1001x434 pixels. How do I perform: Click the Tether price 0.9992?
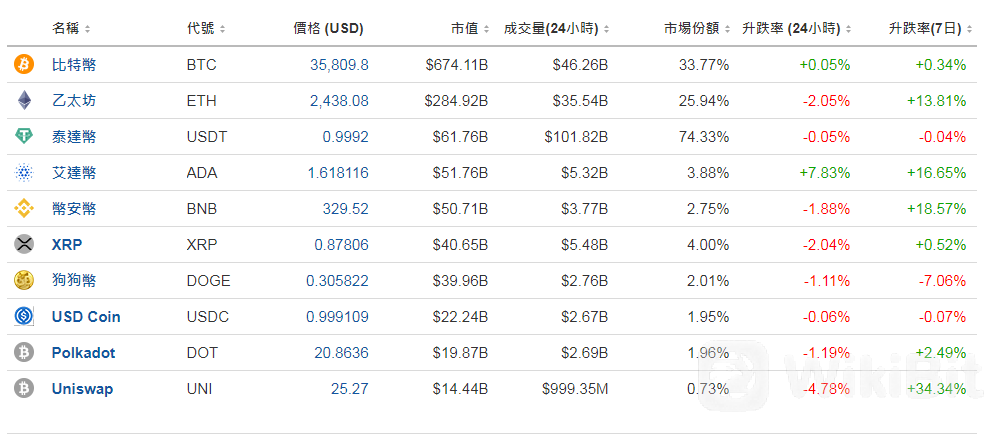pyautogui.click(x=347, y=137)
